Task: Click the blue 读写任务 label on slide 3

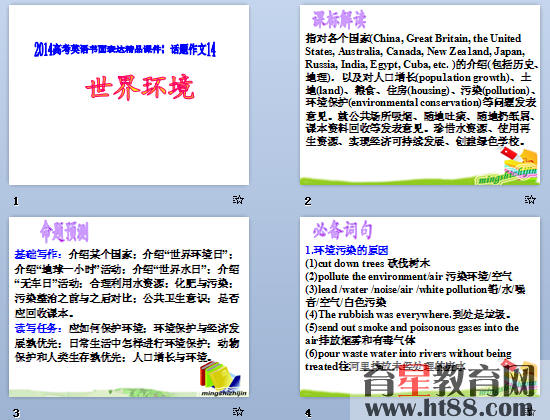Action: (x=38, y=328)
